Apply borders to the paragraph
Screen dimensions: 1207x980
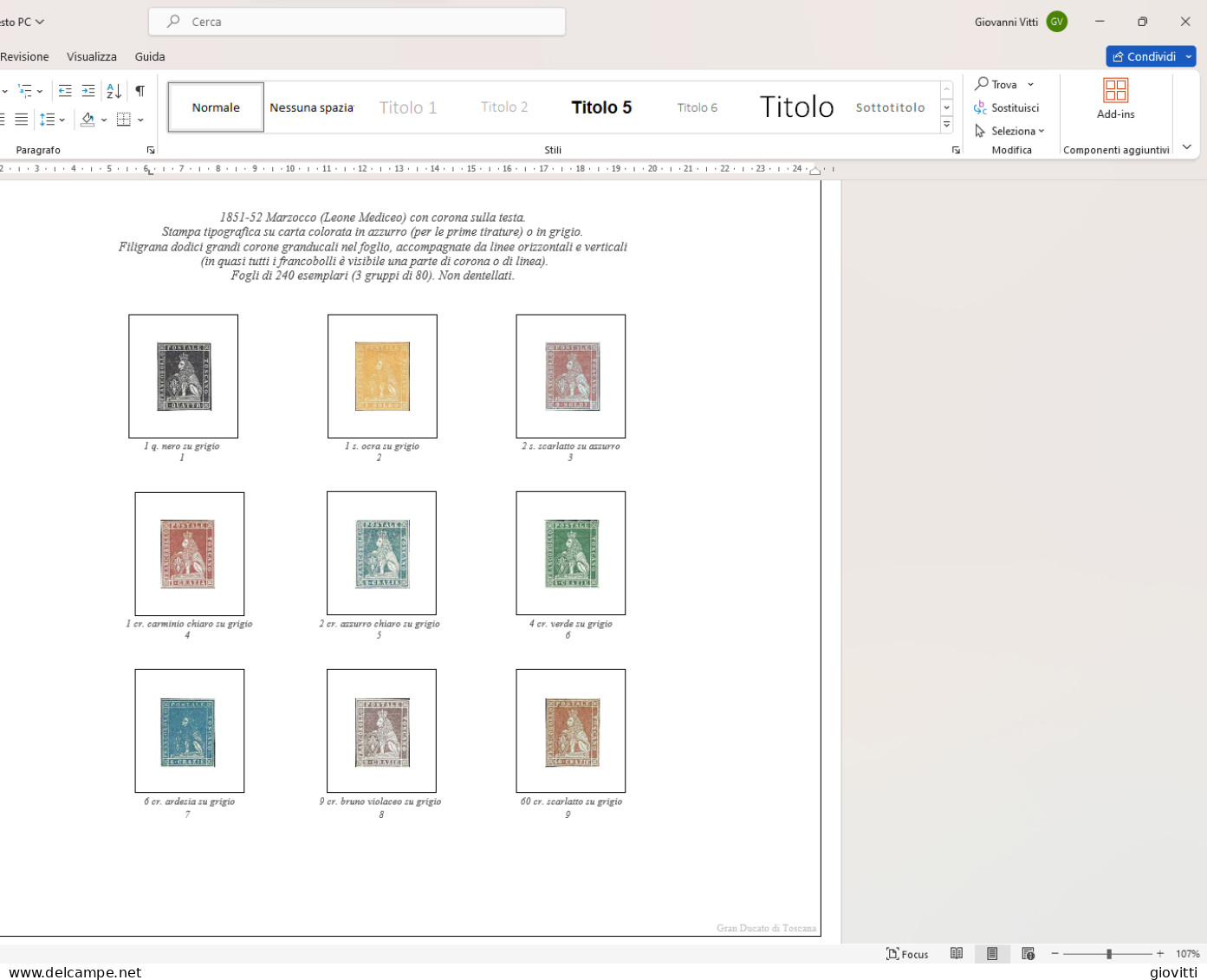124,120
